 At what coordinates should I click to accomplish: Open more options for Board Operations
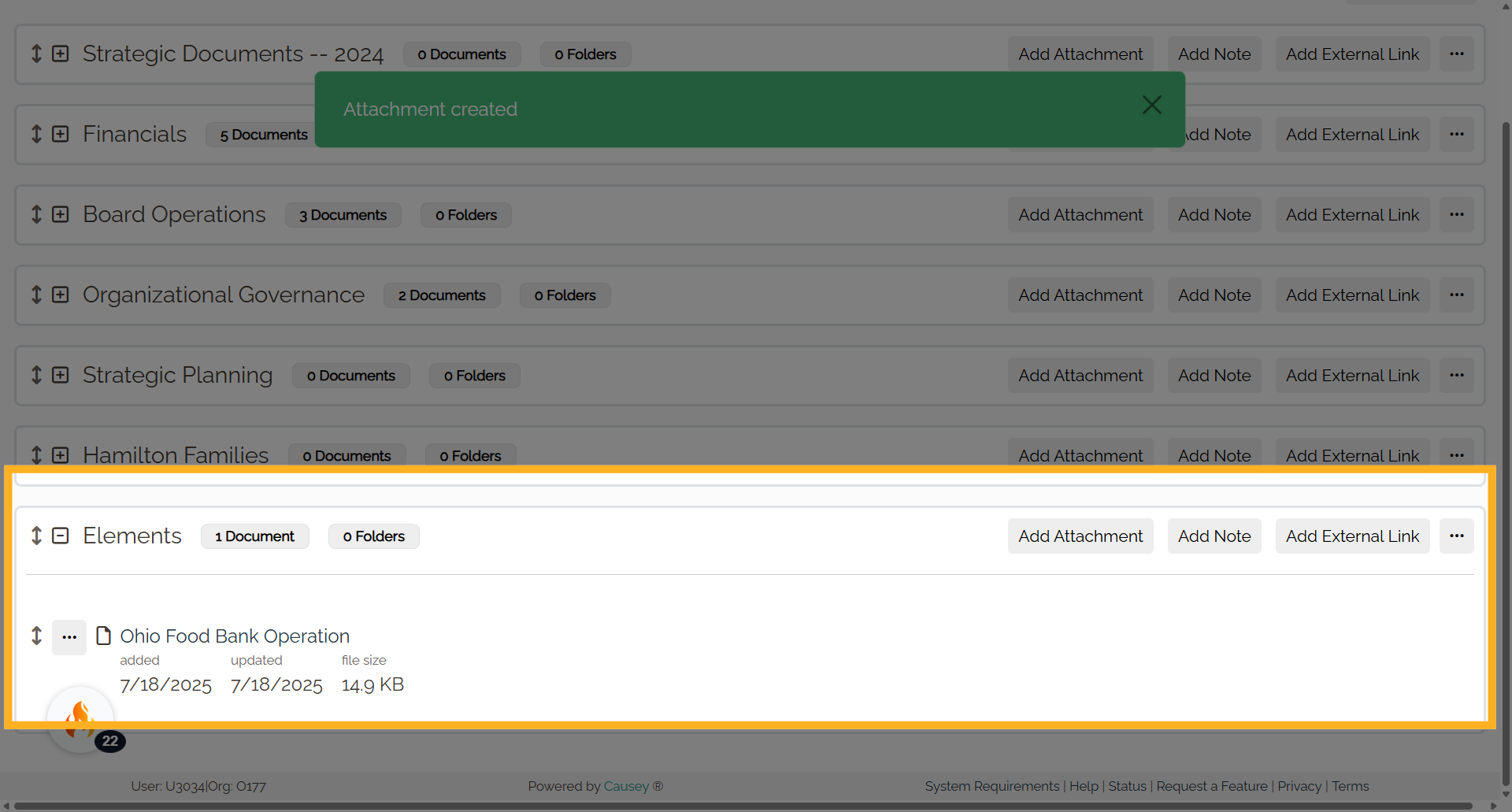pyautogui.click(x=1457, y=215)
